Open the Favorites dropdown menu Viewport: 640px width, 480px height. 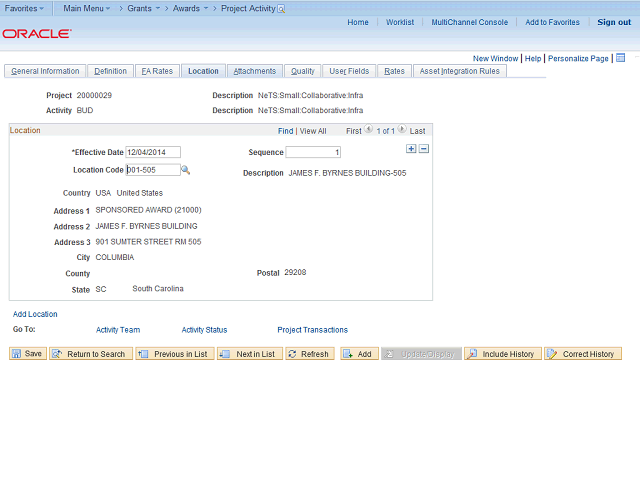point(24,8)
